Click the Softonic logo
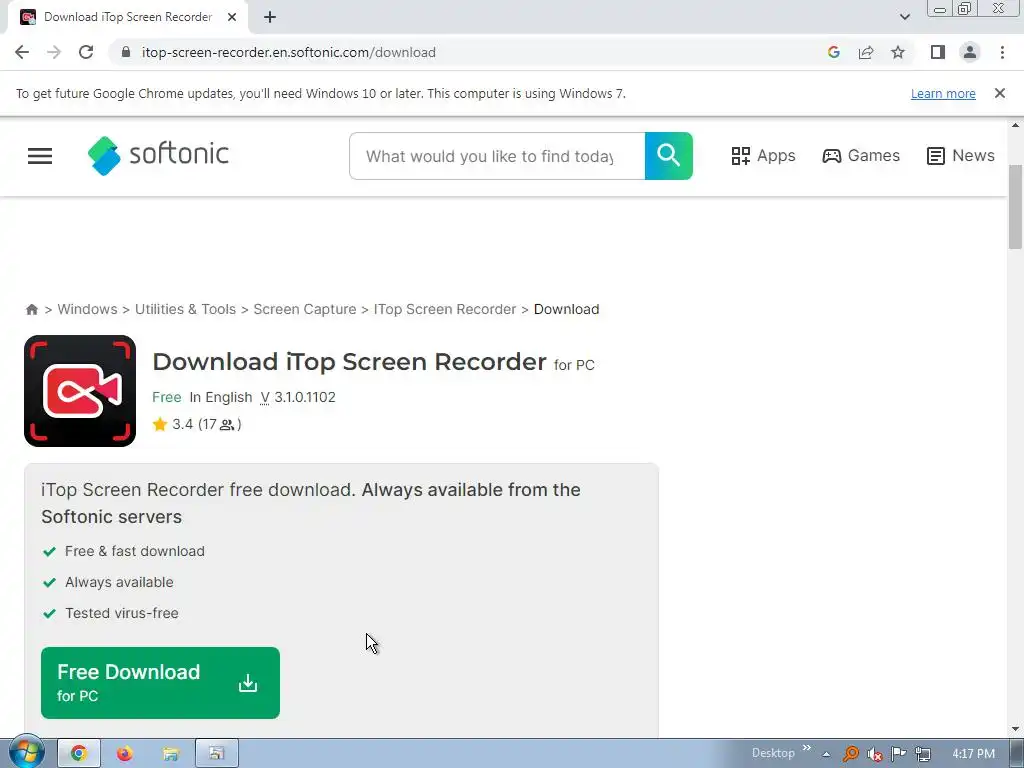The image size is (1024, 768). point(158,155)
